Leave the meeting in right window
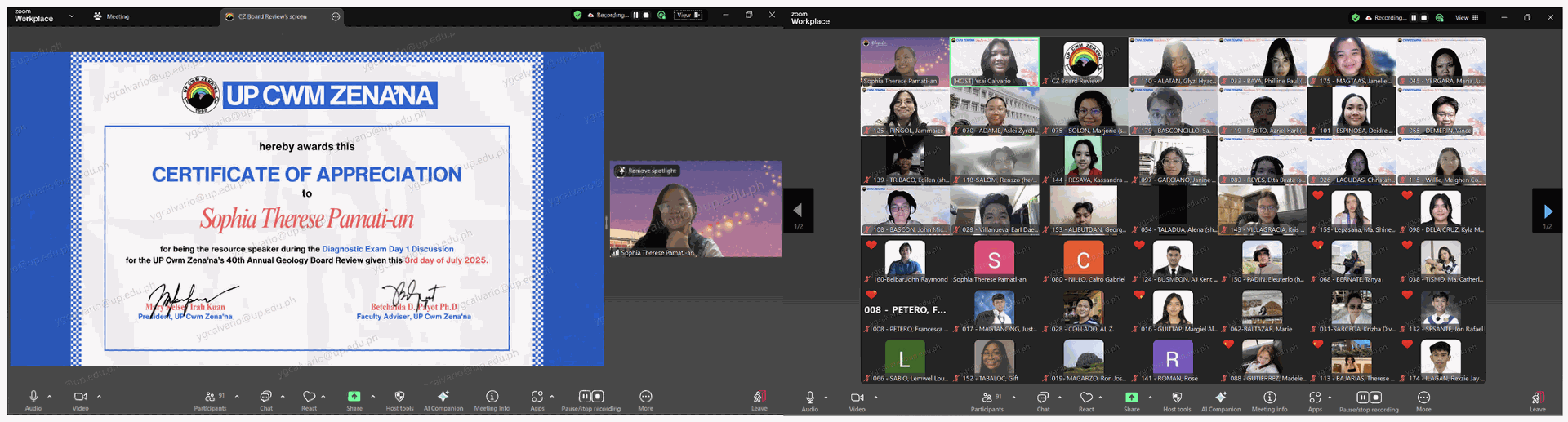1568x422 pixels. pyautogui.click(x=1537, y=399)
